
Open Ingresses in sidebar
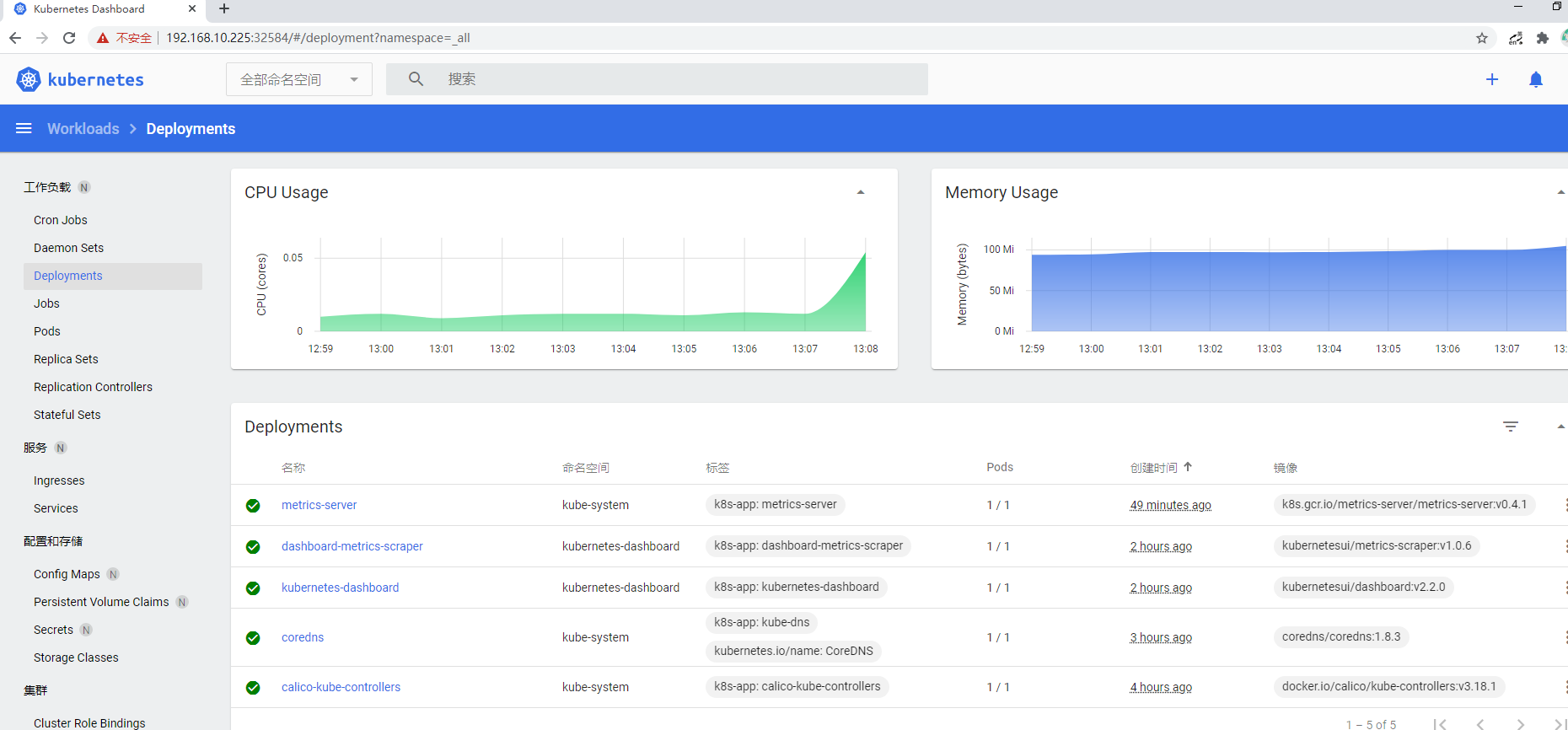click(x=59, y=480)
